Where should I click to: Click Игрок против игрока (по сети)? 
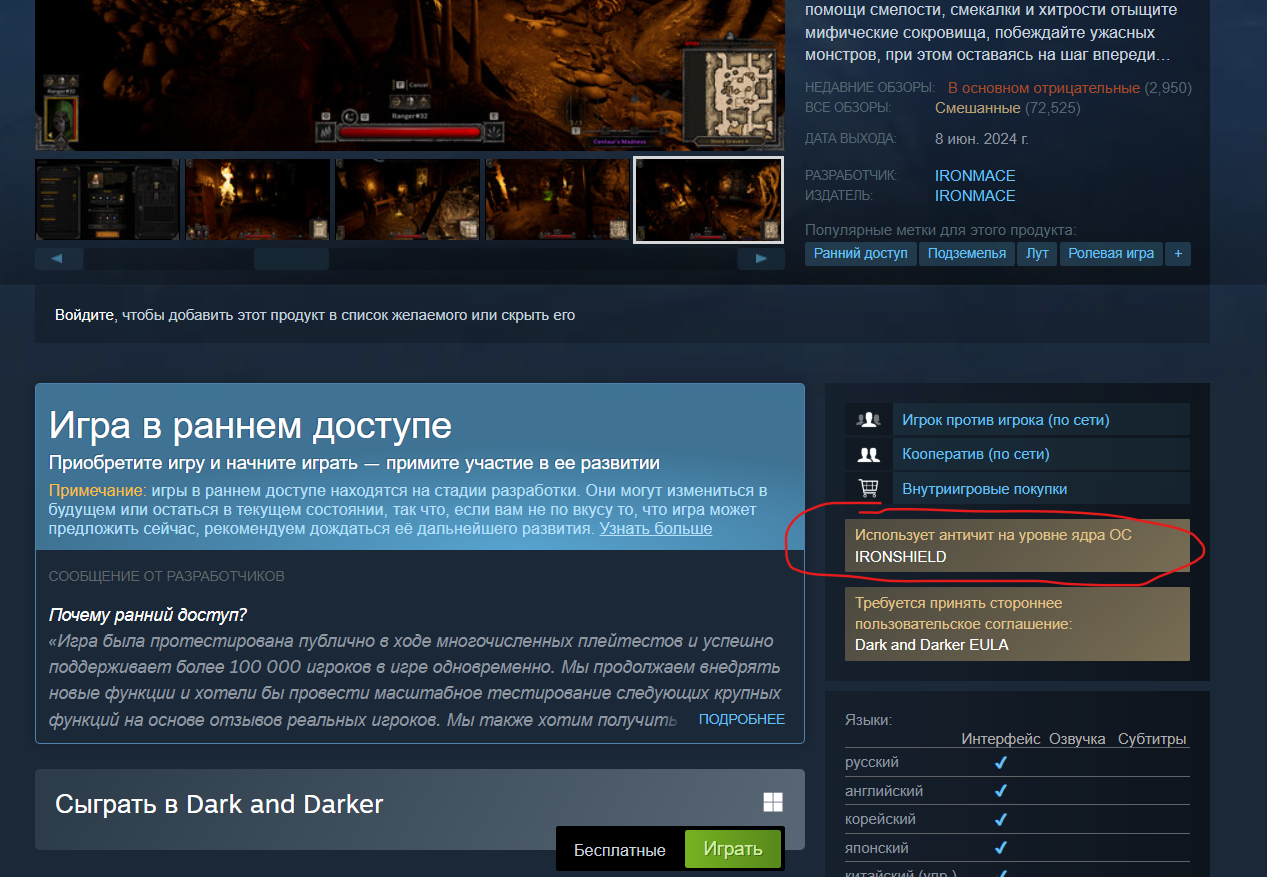pyautogui.click(x=1005, y=420)
